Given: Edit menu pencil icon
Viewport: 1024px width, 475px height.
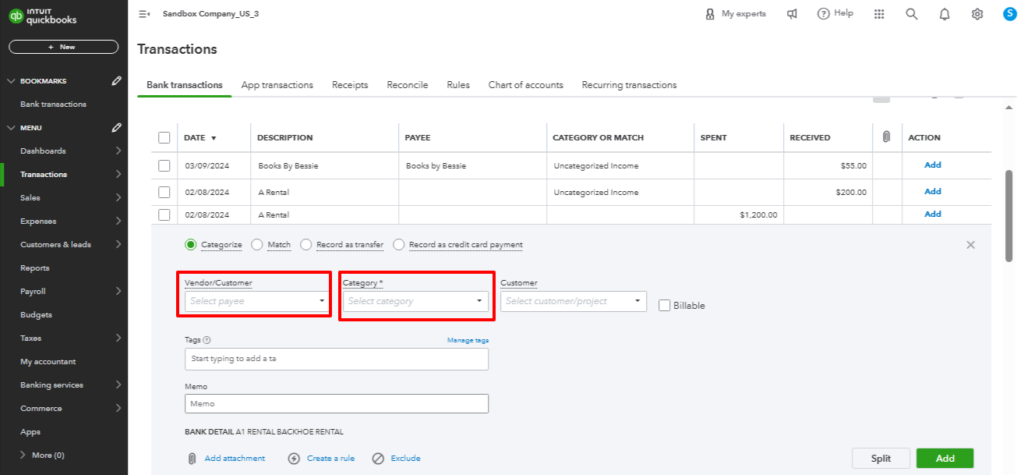Looking at the screenshot, I should (x=116, y=127).
